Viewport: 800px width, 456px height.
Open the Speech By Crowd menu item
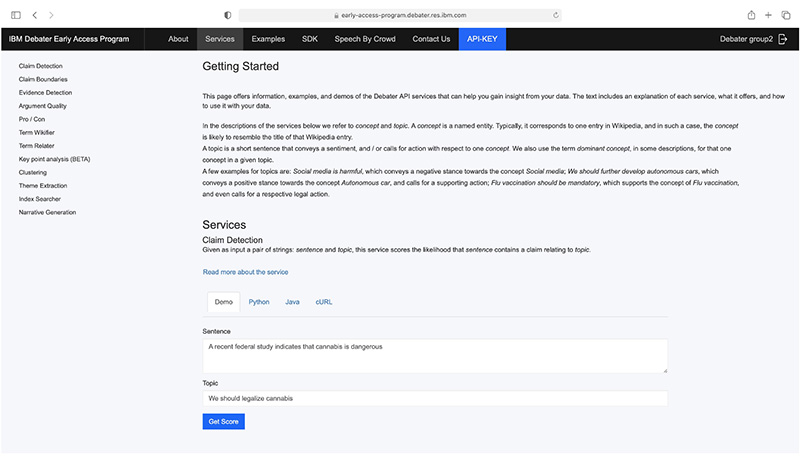tap(364, 39)
